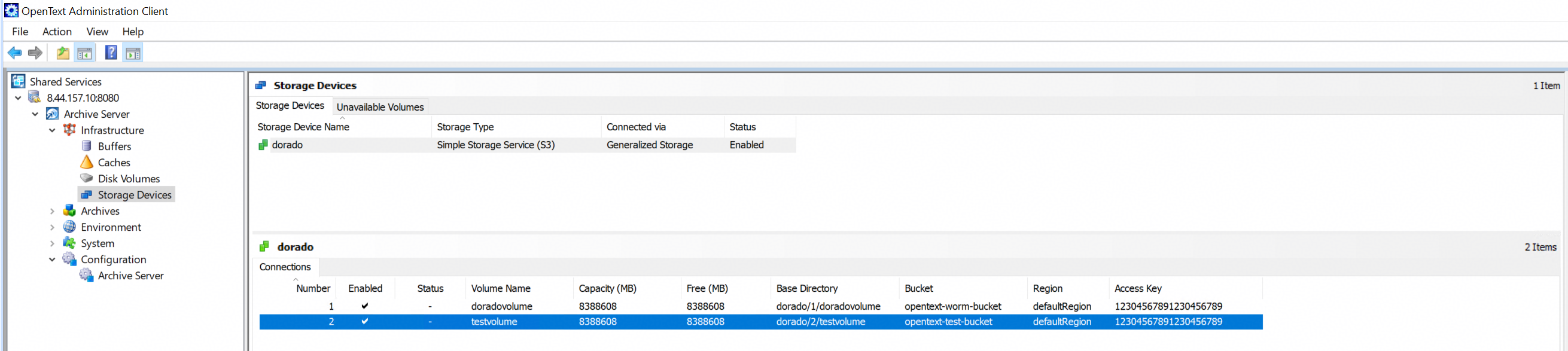Click the Caches triangle icon
Image resolution: width=1568 pixels, height=351 pixels.
[86, 162]
